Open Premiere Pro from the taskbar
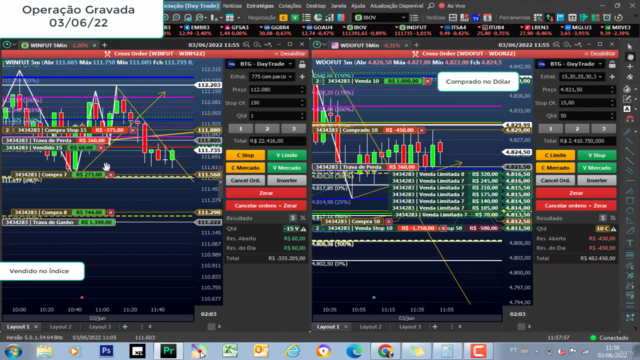 coord(168,351)
